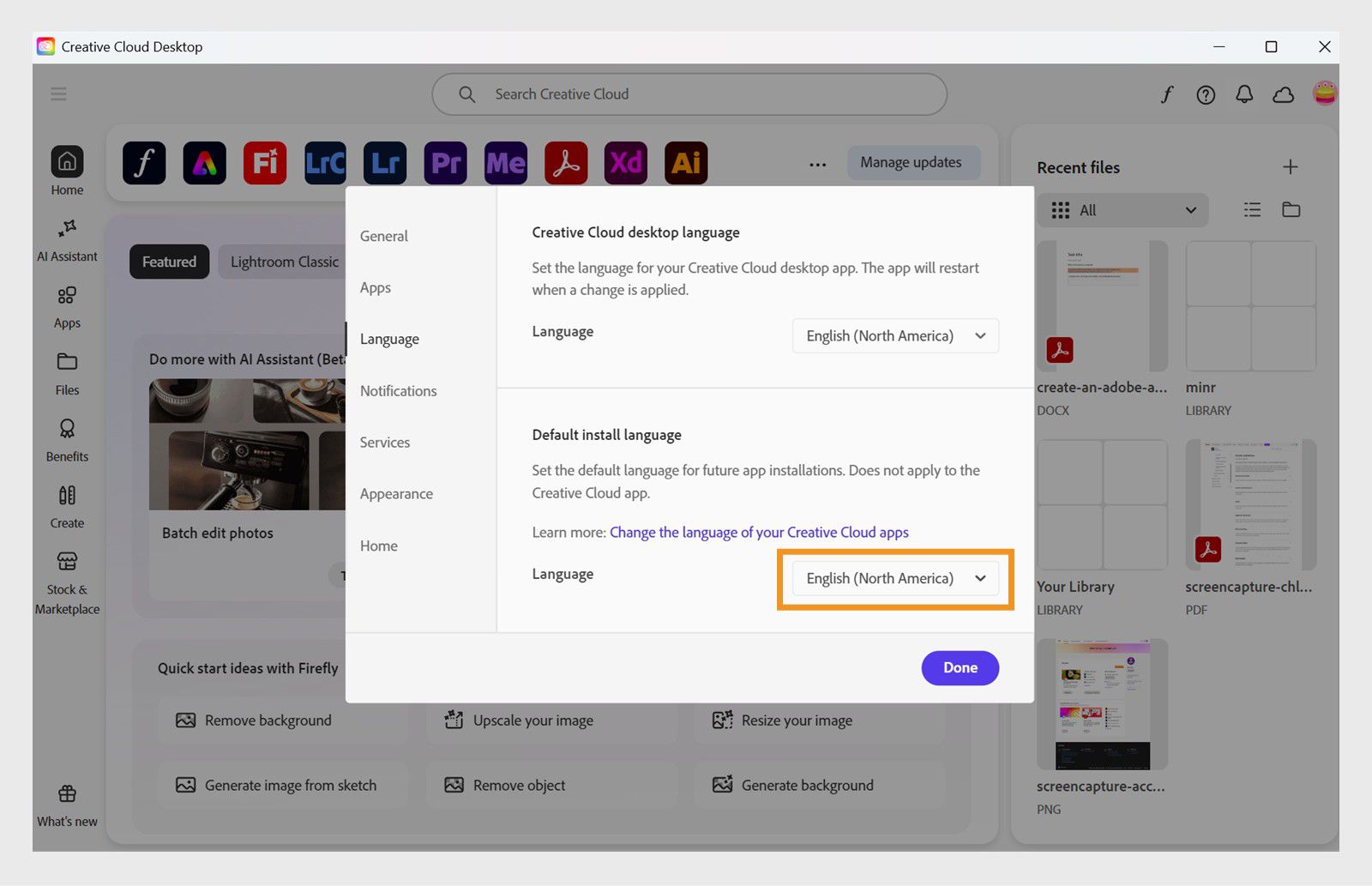Select the Featured tab

170,262
